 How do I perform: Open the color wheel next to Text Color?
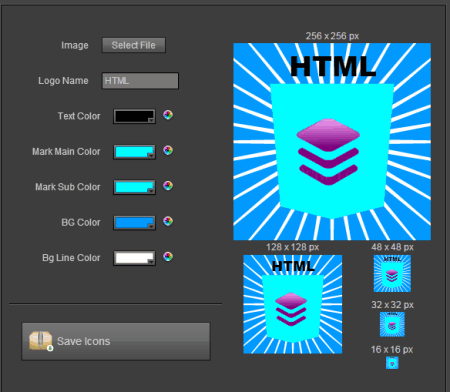(168, 115)
